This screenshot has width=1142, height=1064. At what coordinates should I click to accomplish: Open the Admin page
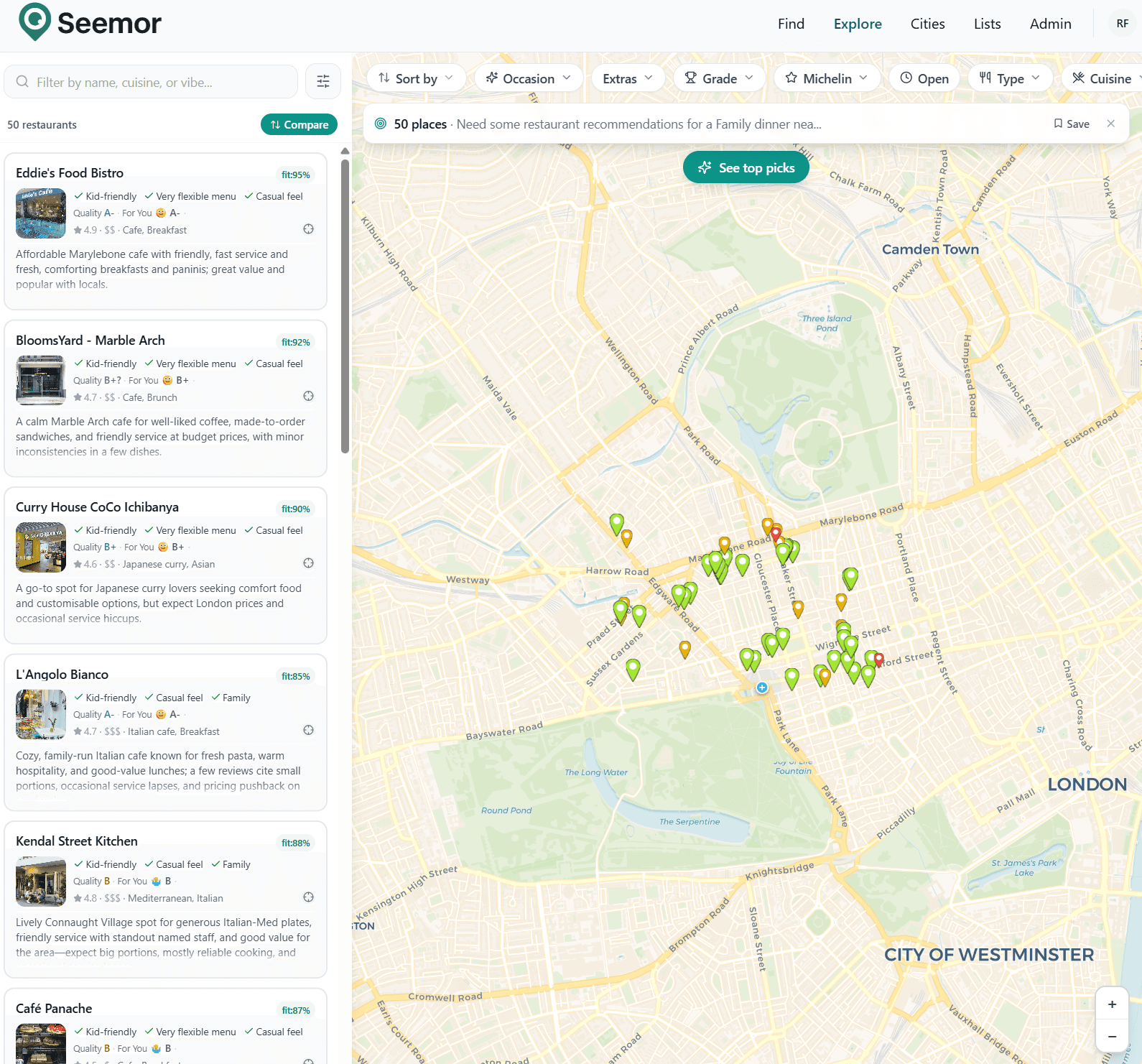click(x=1050, y=24)
